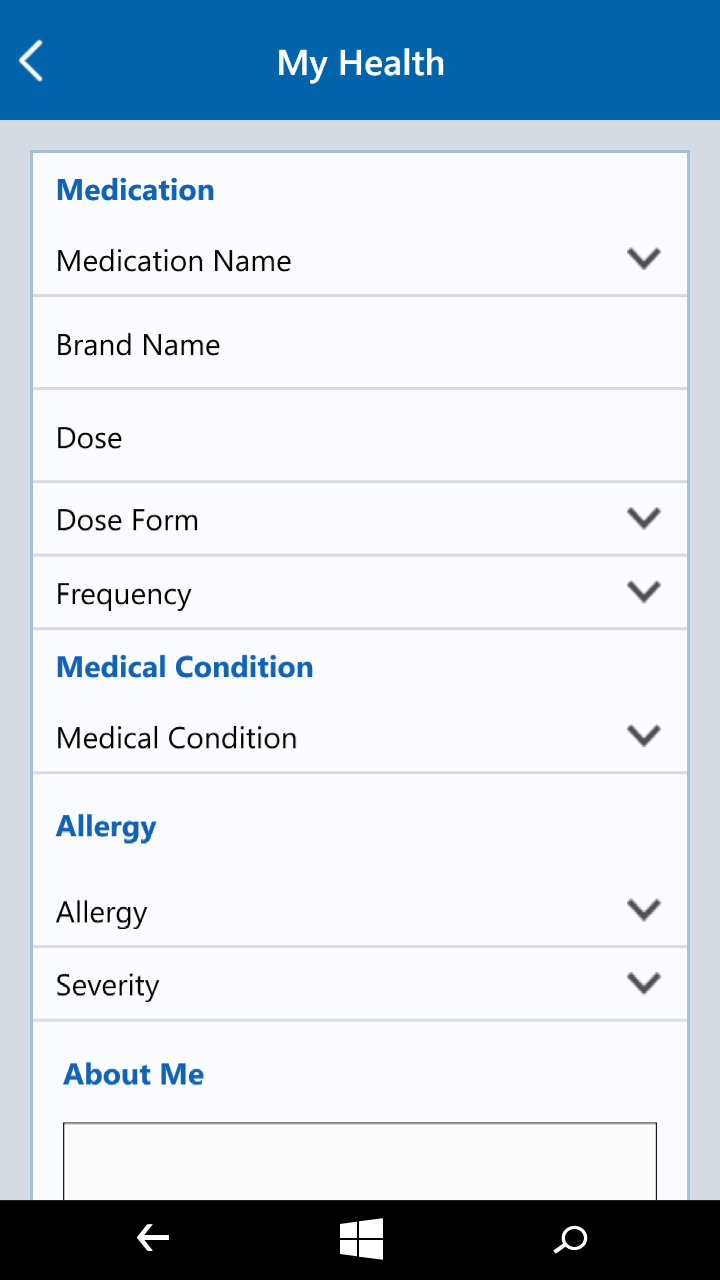Click the Medication section heading
720x1280 pixels.
click(x=135, y=190)
